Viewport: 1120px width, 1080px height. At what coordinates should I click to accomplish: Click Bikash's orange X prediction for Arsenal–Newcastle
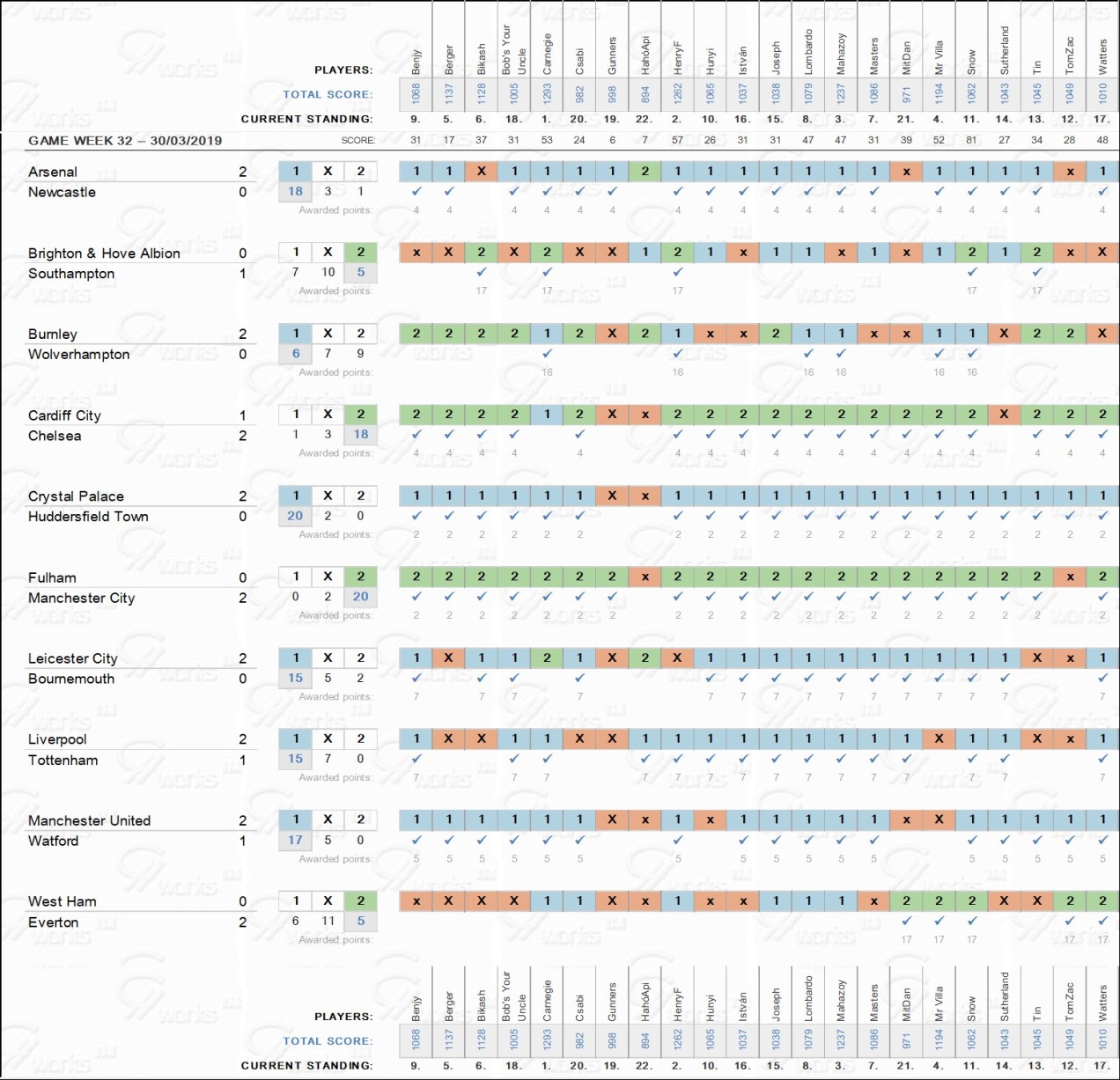click(x=482, y=172)
